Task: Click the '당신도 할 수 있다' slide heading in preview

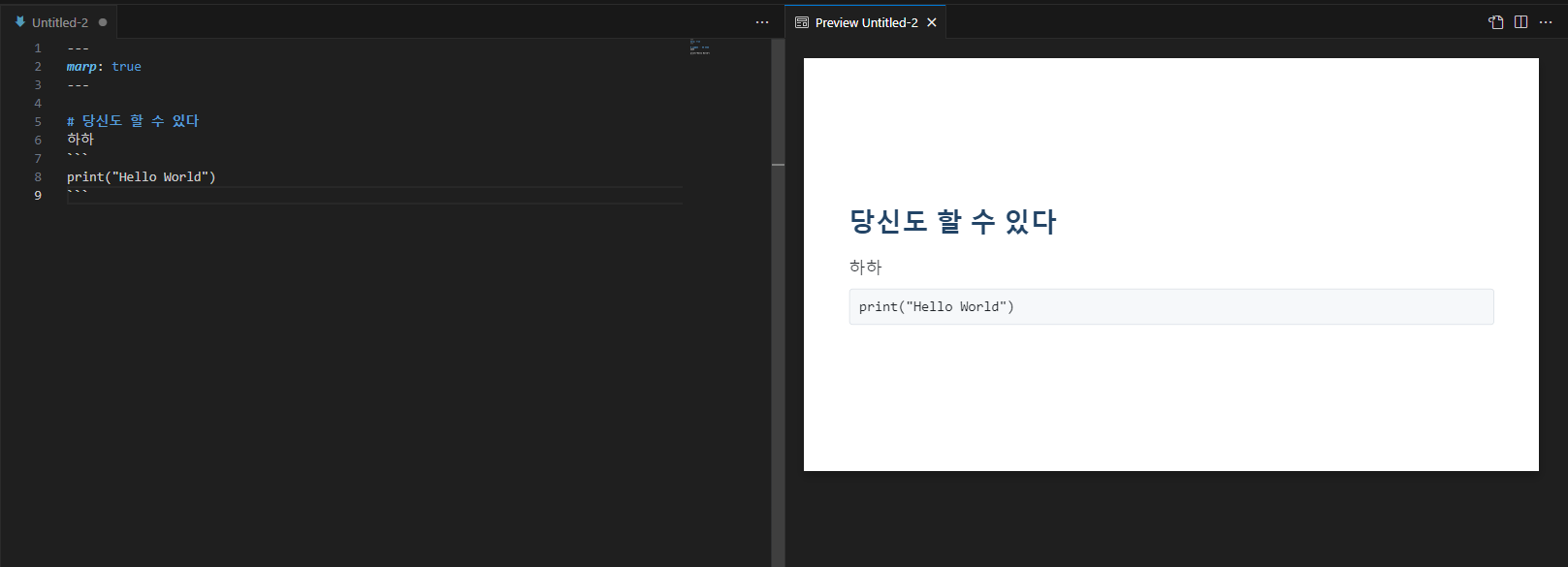Action: (952, 222)
